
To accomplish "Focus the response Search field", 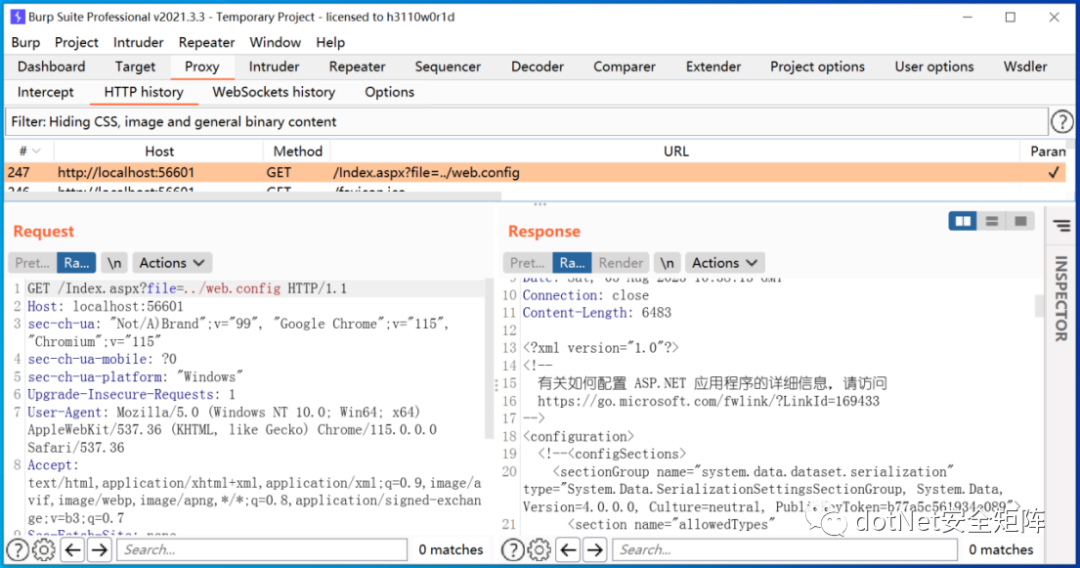I will click(785, 549).
